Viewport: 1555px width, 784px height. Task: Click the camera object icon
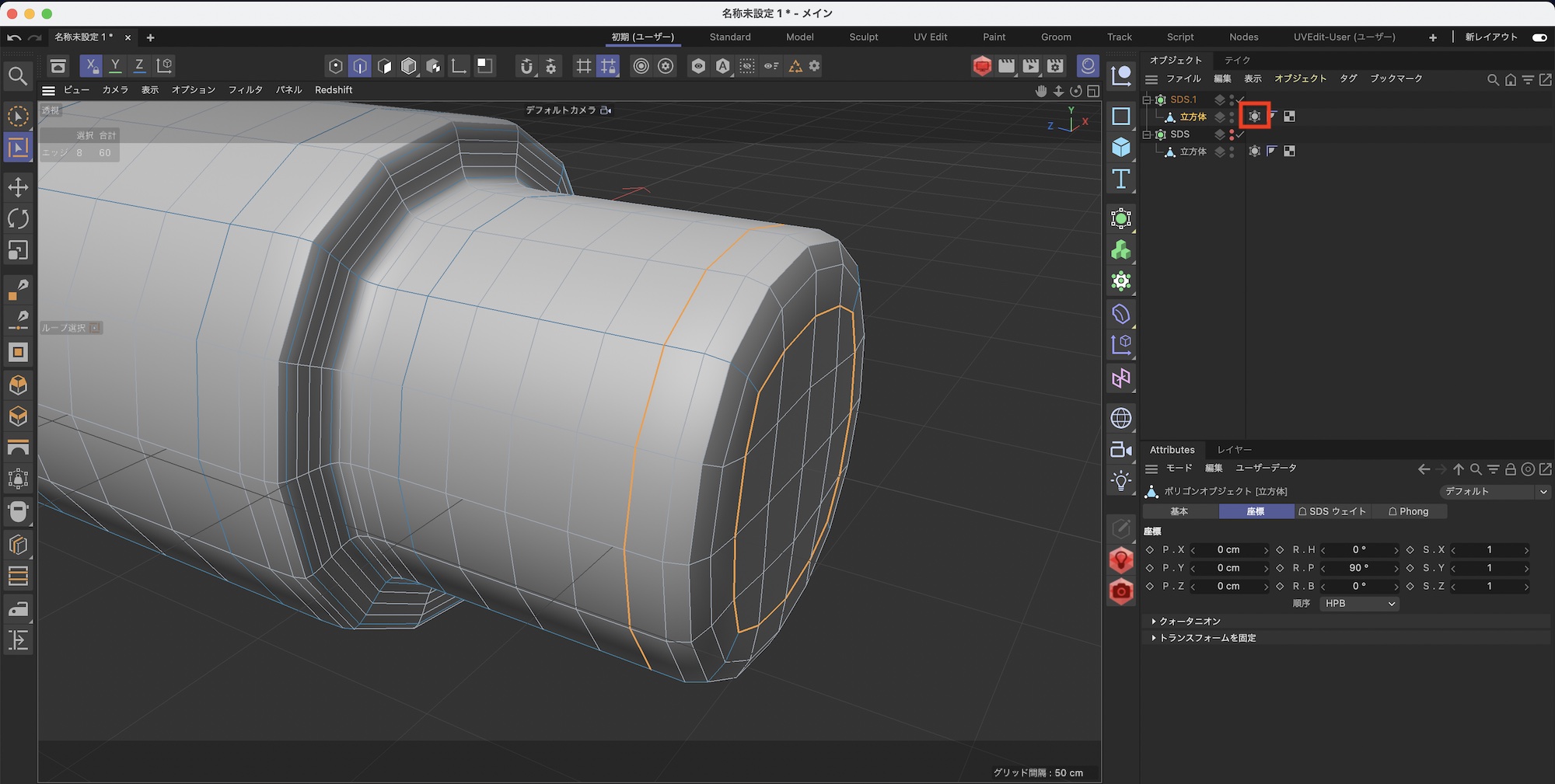point(1120,450)
